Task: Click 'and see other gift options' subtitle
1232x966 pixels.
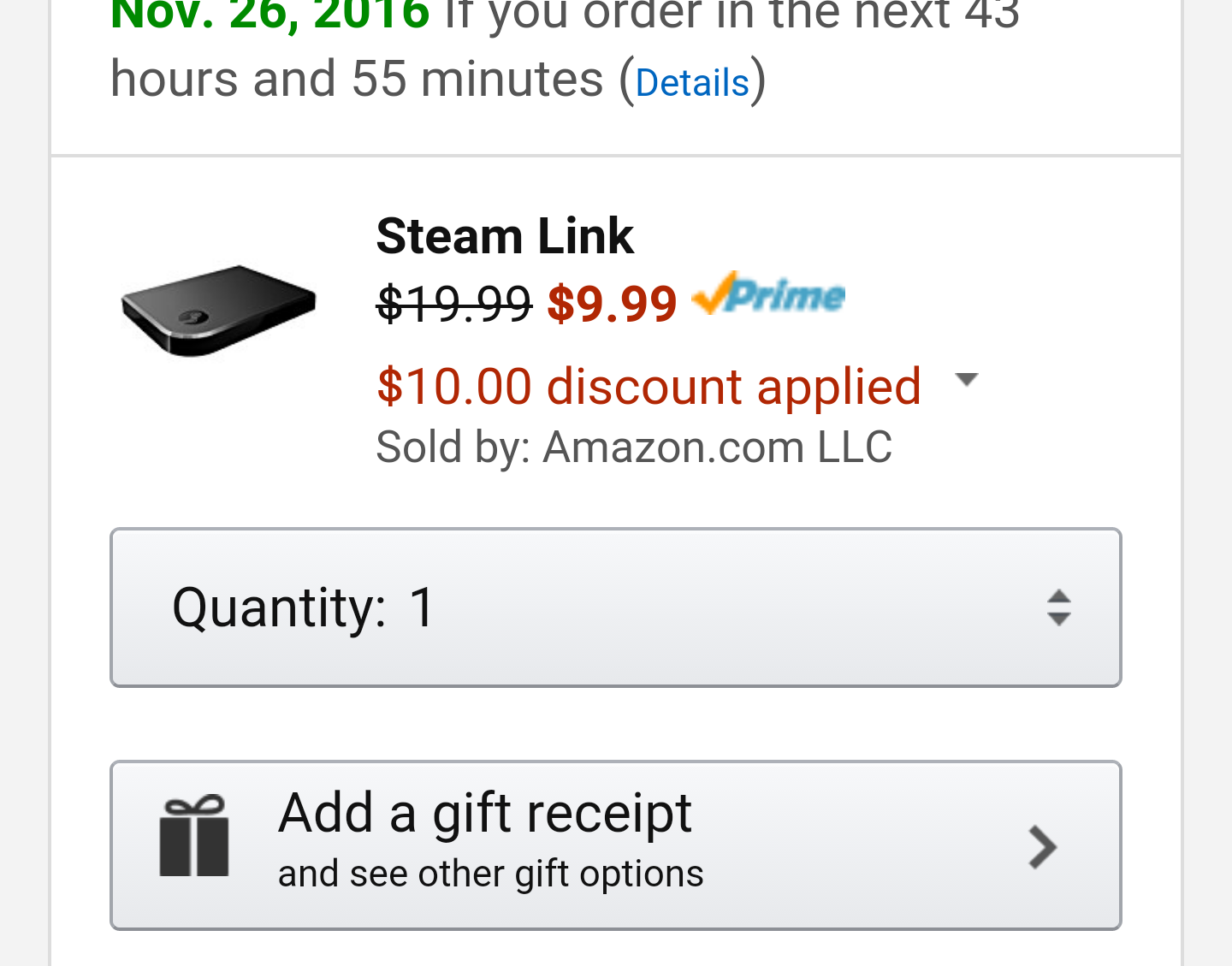Action: [x=490, y=874]
